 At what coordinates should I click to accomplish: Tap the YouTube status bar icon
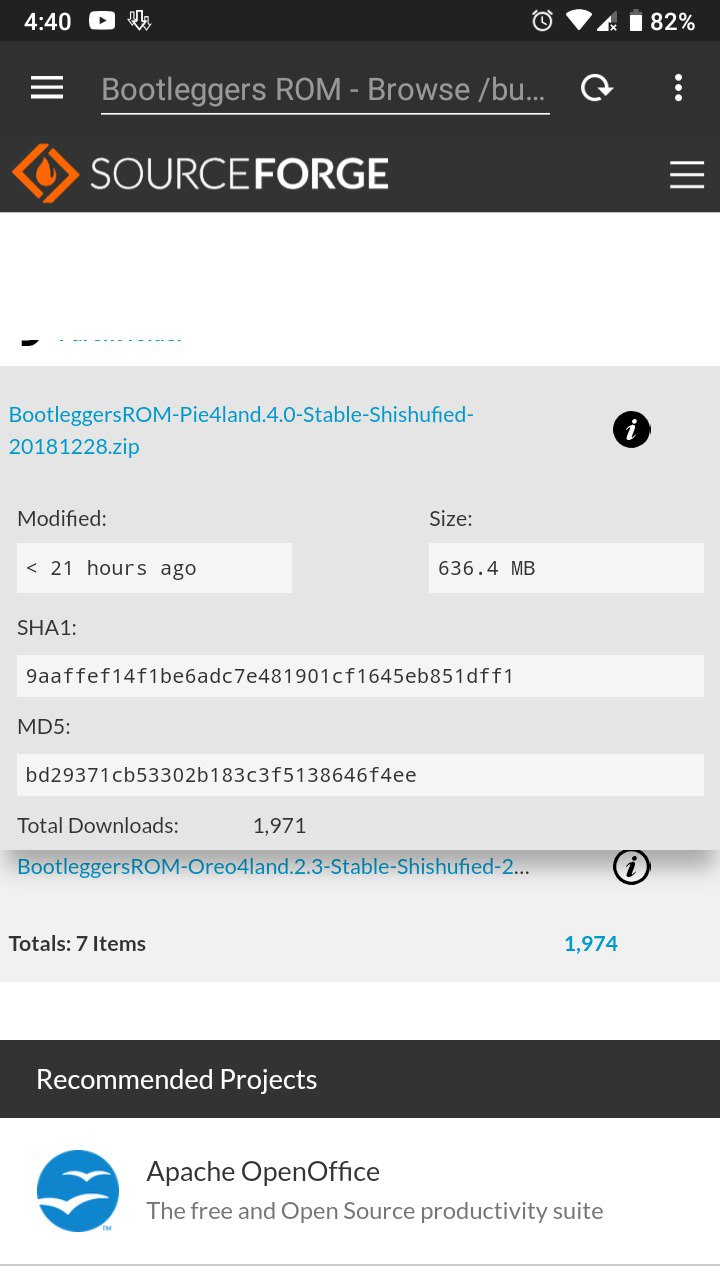pos(101,20)
